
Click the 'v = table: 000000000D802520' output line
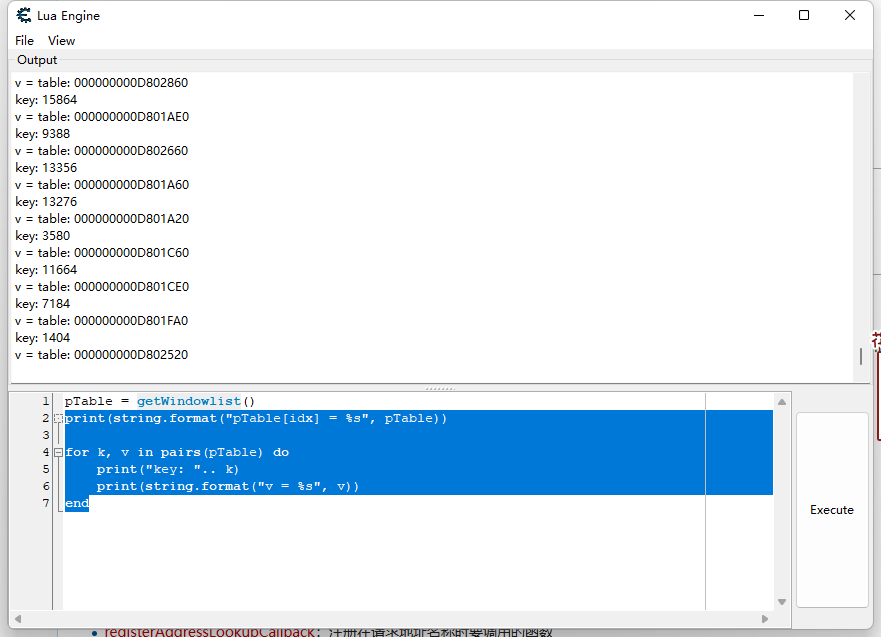pos(102,355)
